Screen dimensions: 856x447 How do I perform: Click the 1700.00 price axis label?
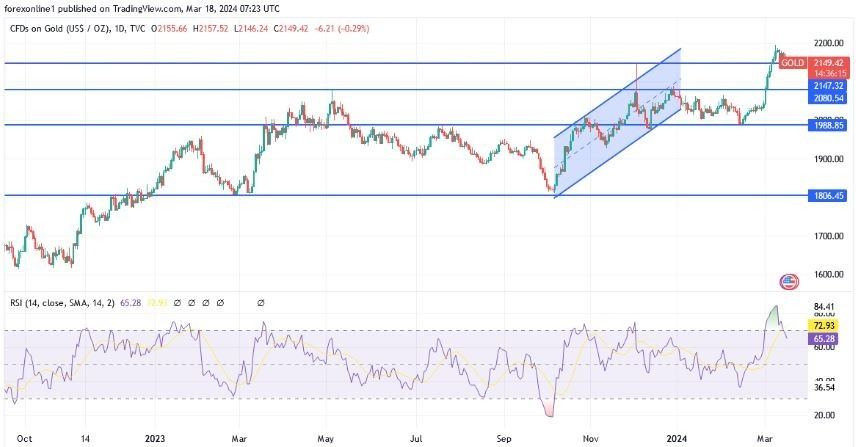pos(828,236)
